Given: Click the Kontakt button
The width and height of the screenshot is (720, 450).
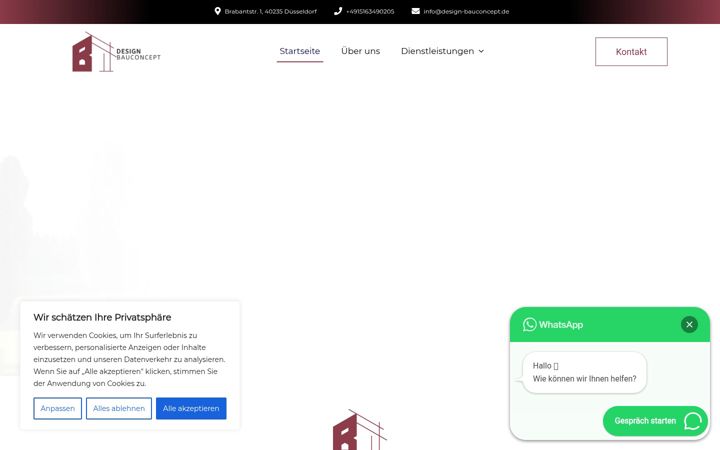Looking at the screenshot, I should (x=631, y=51).
